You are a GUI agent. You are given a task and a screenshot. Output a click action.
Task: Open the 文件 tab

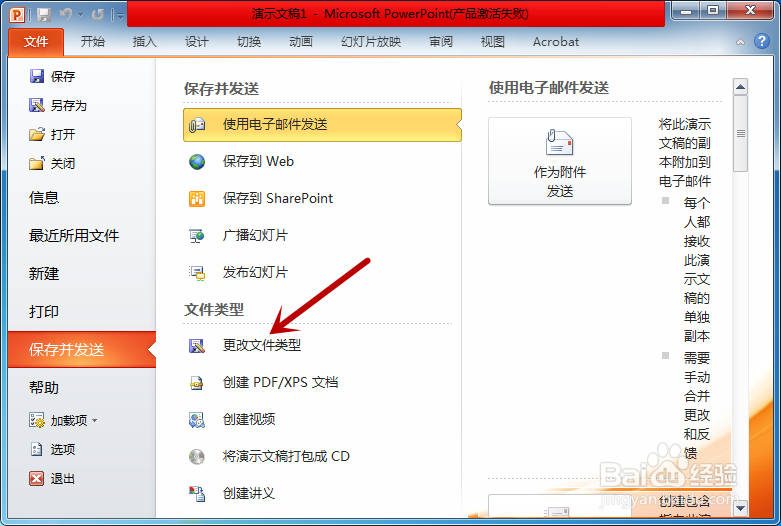36,42
